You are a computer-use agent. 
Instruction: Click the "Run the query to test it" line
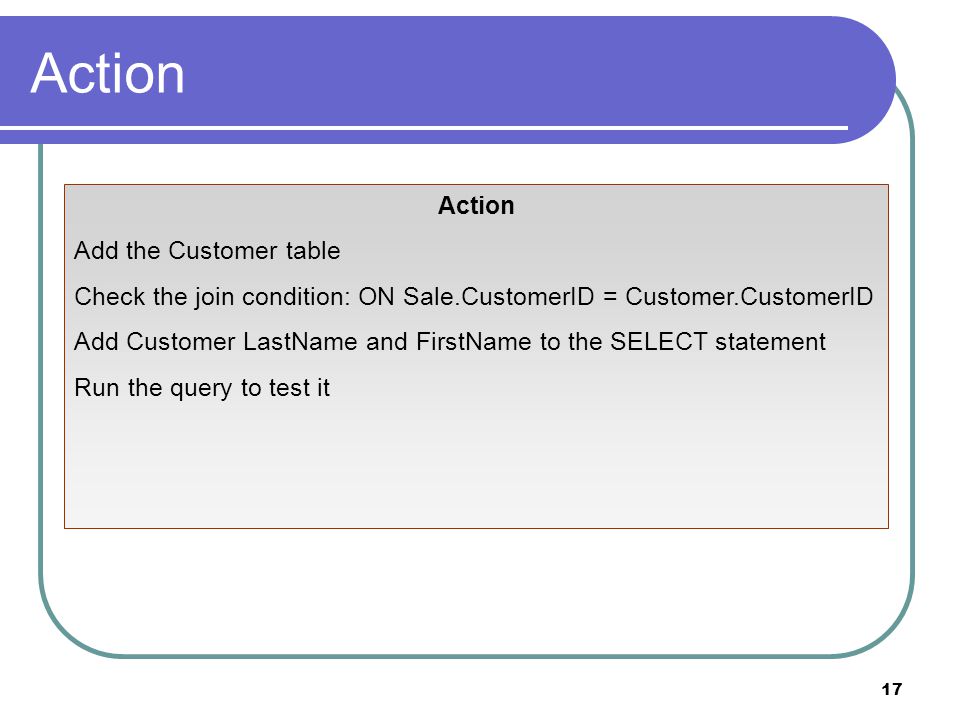(x=202, y=388)
